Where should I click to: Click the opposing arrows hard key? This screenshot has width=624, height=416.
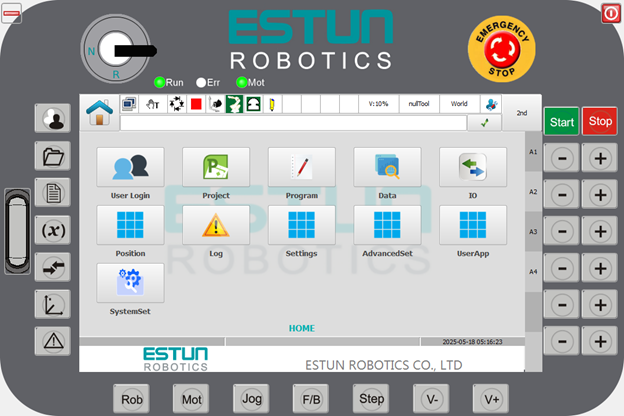[53, 267]
